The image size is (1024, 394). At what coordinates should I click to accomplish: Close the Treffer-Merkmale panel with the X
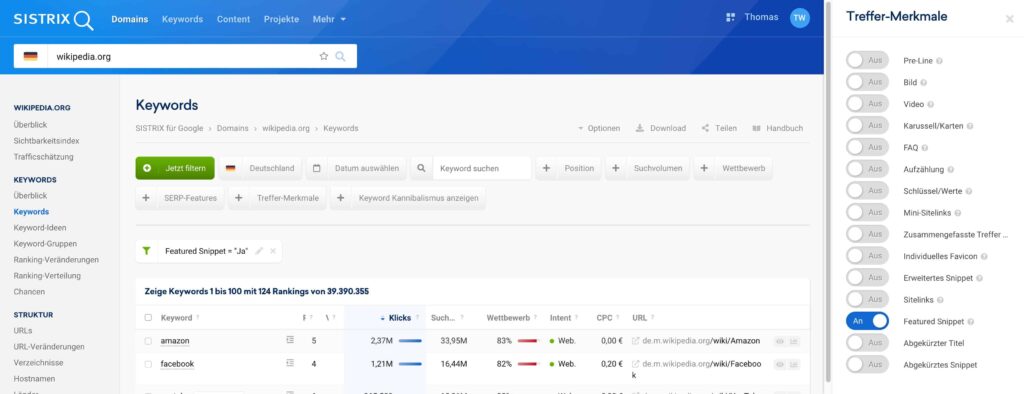coord(1010,19)
